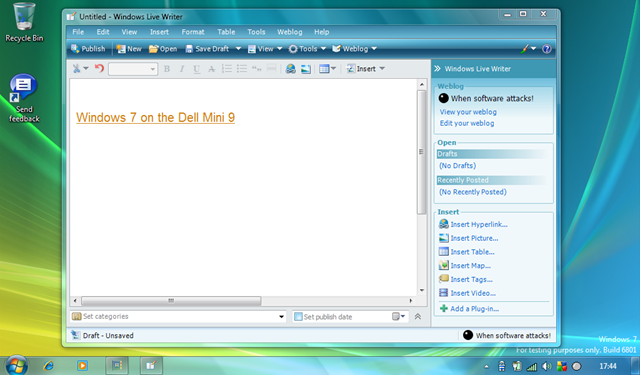Toggle bulleted list formatting

pos(242,69)
